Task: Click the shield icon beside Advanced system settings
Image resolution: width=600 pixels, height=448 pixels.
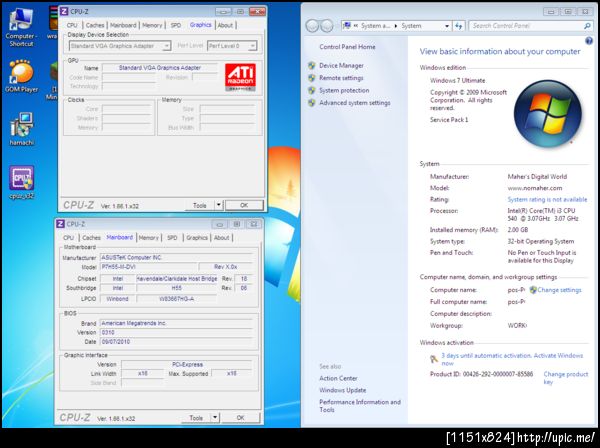Action: pyautogui.click(x=311, y=103)
